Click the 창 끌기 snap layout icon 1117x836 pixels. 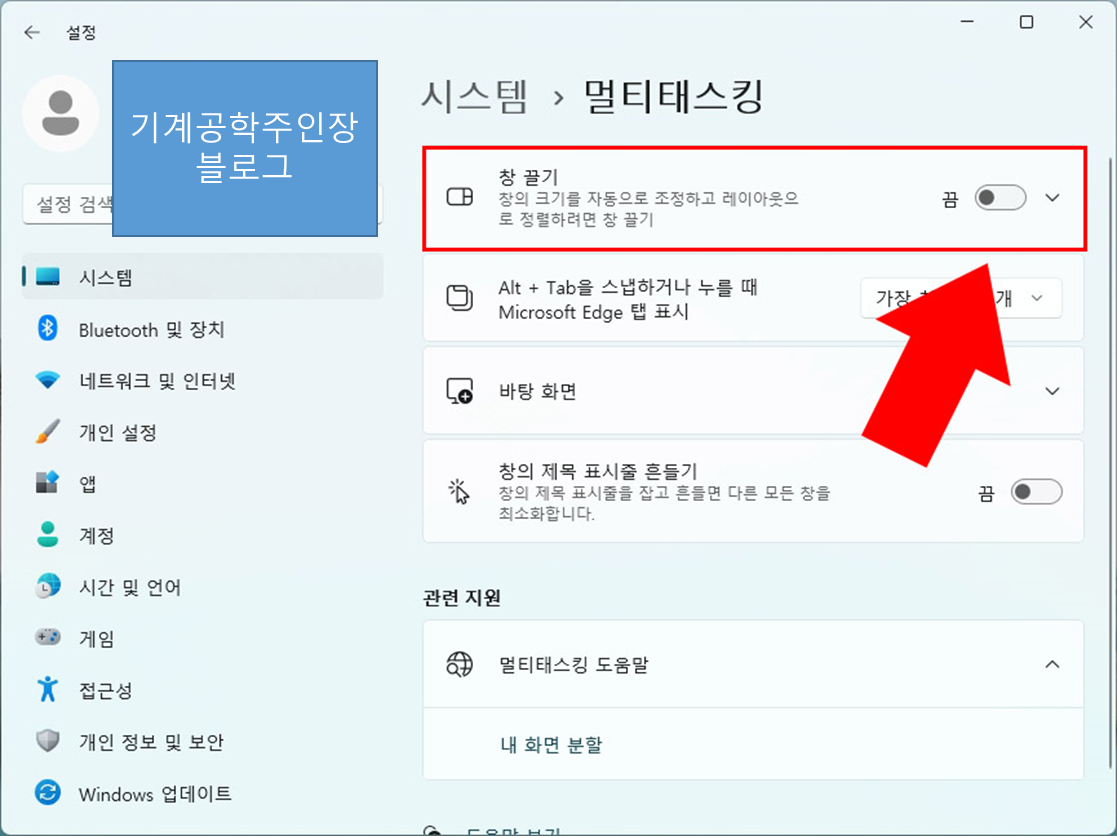click(459, 197)
